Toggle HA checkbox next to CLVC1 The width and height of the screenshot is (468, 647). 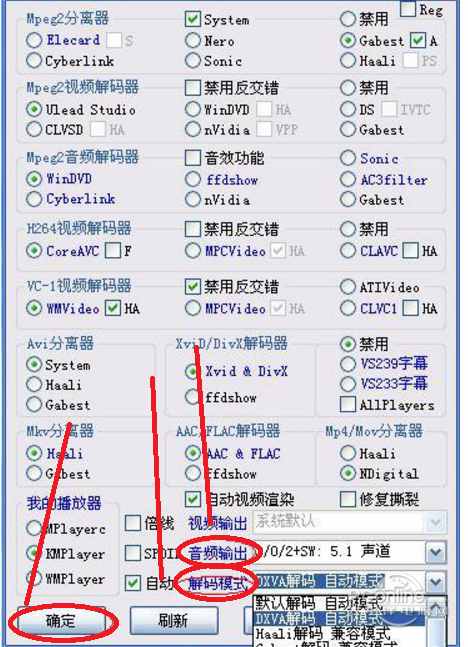coord(410,308)
